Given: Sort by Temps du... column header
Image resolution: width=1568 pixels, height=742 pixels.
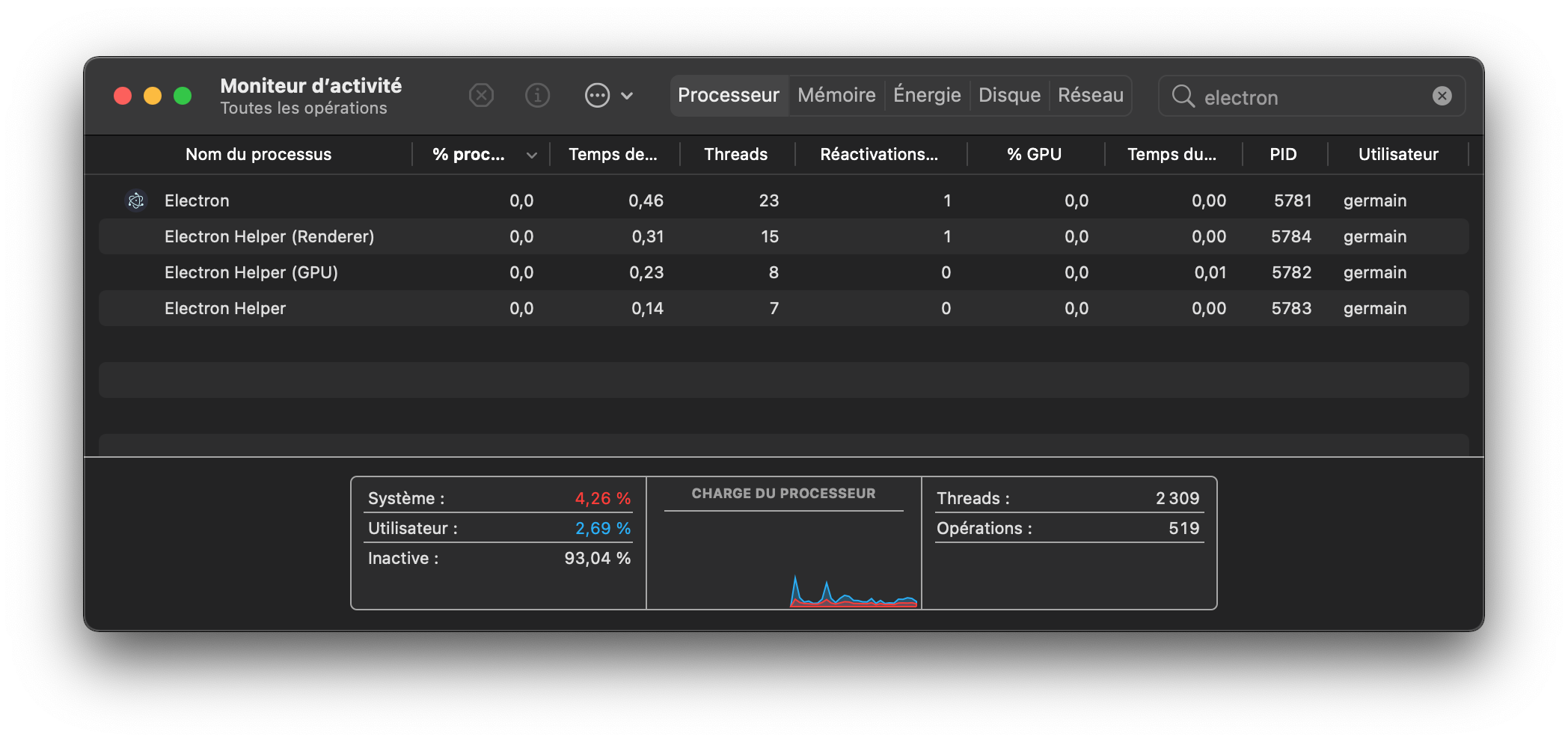Looking at the screenshot, I should 1172,154.
